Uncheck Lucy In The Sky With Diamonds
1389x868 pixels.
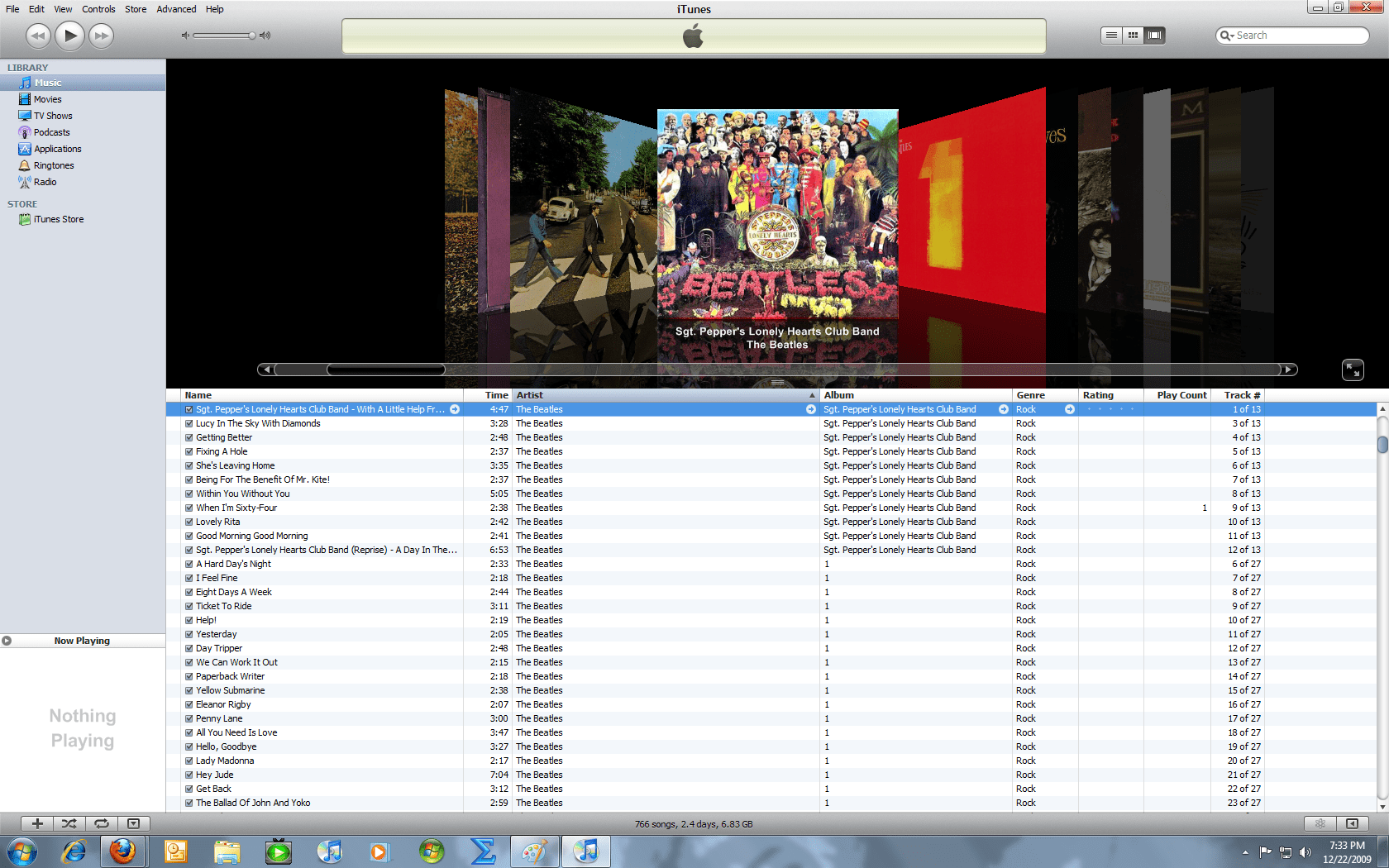[x=189, y=423]
